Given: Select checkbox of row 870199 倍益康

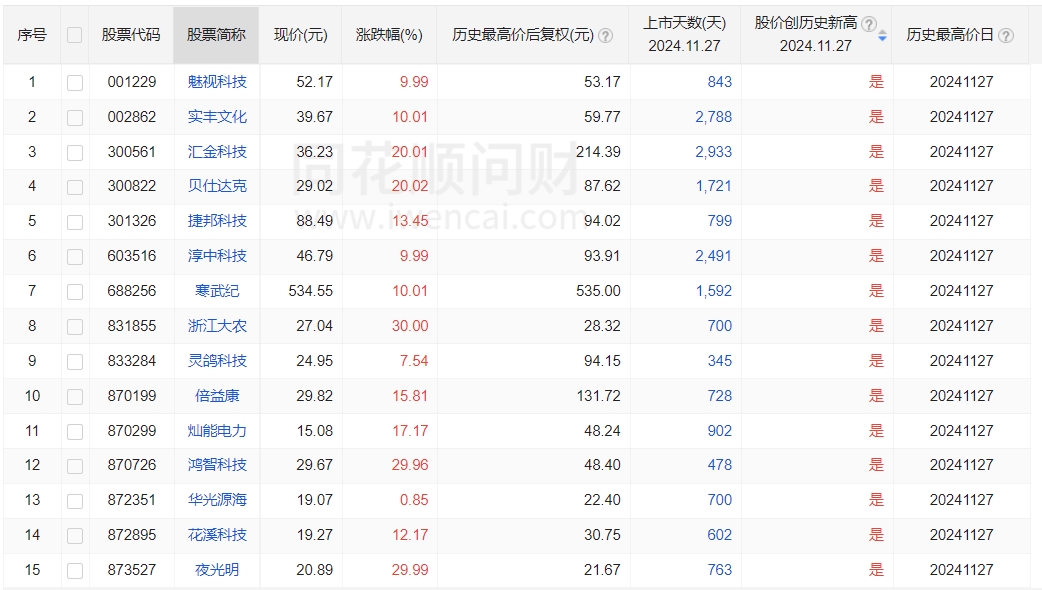Looking at the screenshot, I should coord(75,397).
